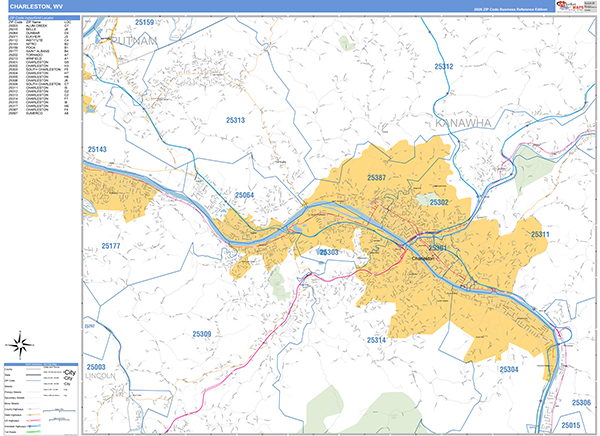
Task: Click the largest City size sample in legend
Action: 69,372
